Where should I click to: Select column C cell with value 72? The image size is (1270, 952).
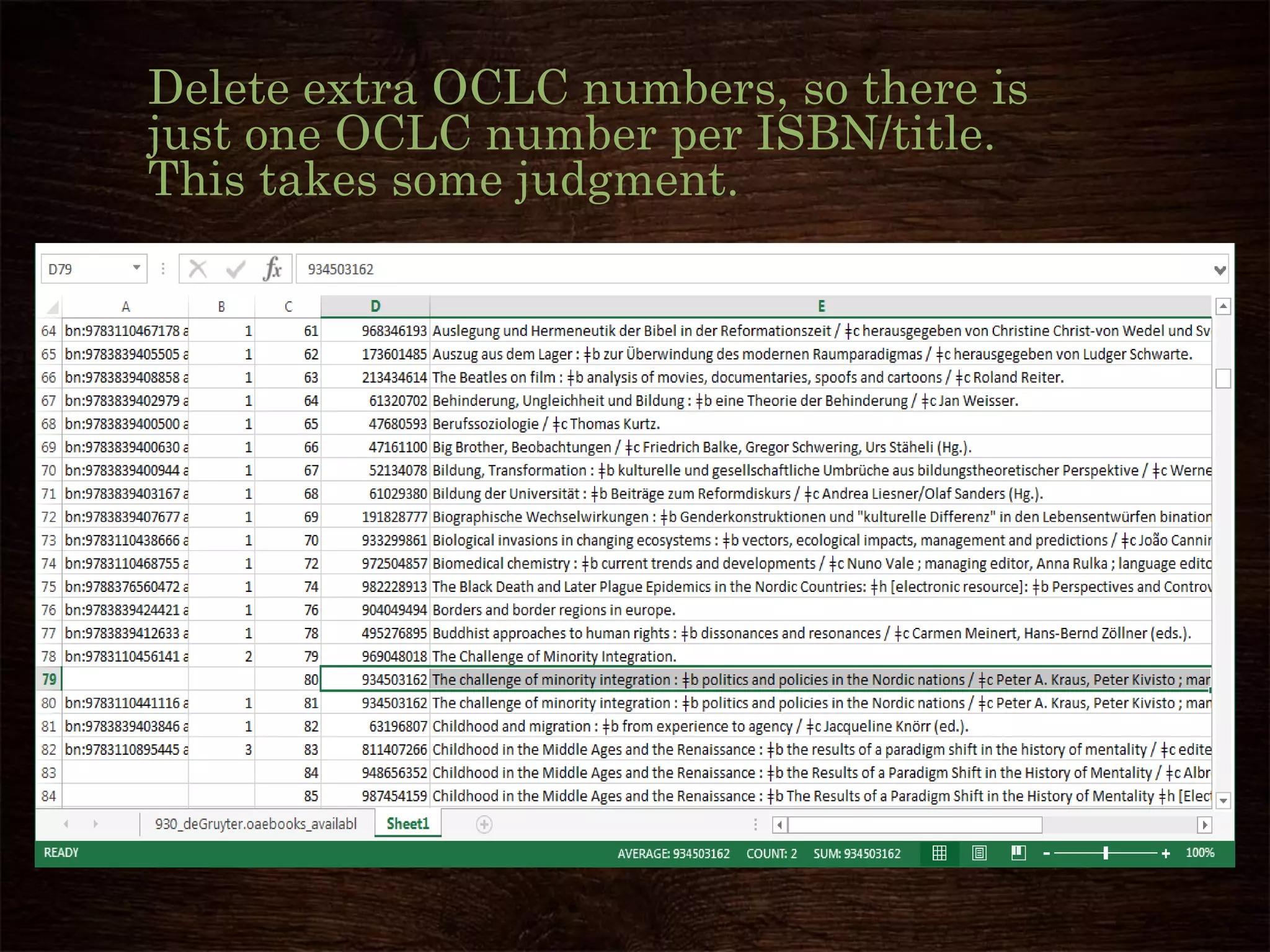288,563
